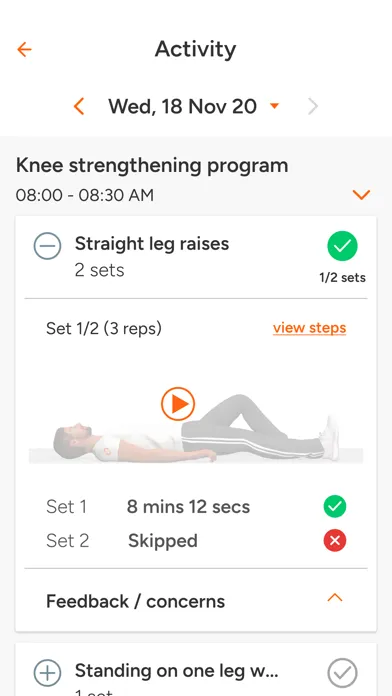Click the red X for Set 2
The height and width of the screenshot is (696, 392).
tap(335, 540)
